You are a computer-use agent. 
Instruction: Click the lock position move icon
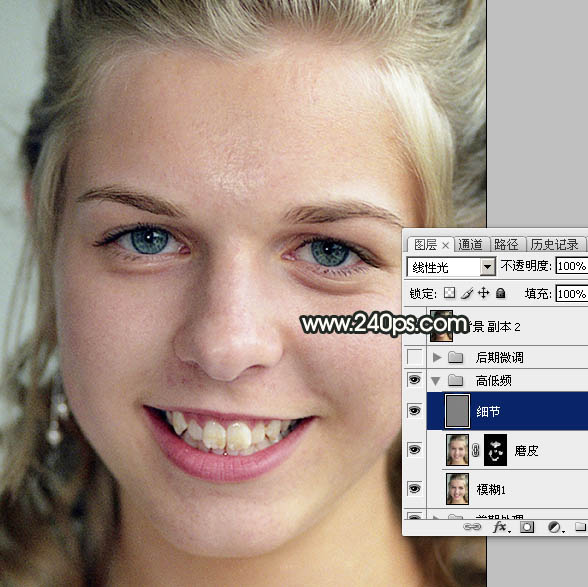(484, 293)
